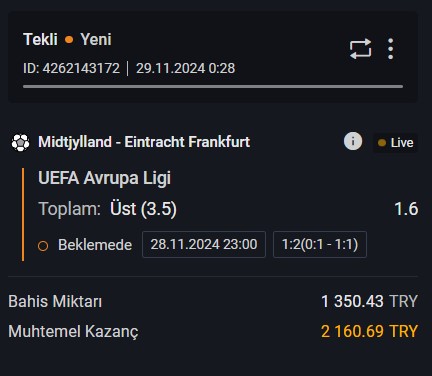432x376 pixels.
Task: Click the stake amount 1 350.43 TRY
Action: tap(369, 301)
